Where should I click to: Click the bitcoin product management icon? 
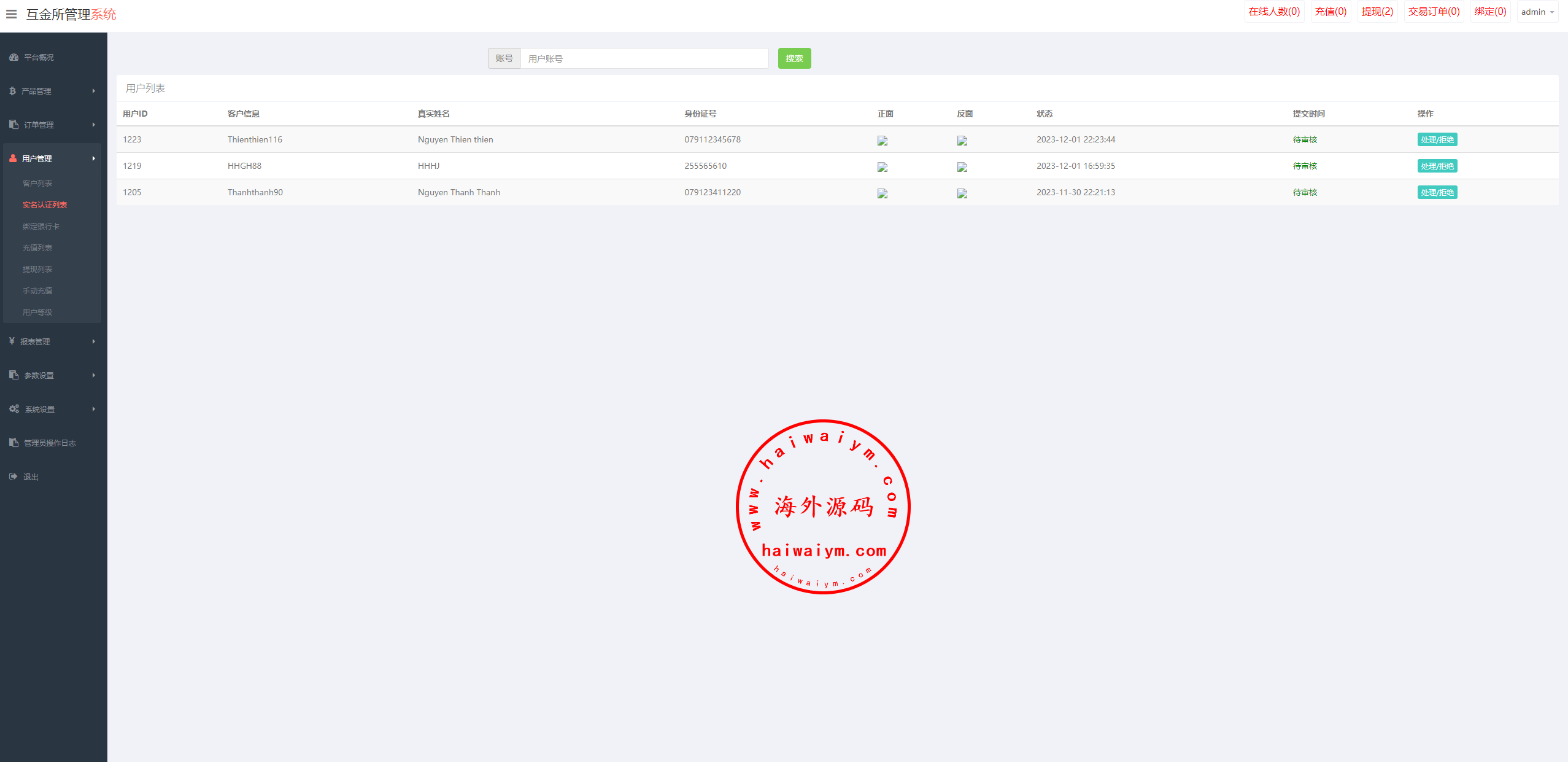point(12,91)
